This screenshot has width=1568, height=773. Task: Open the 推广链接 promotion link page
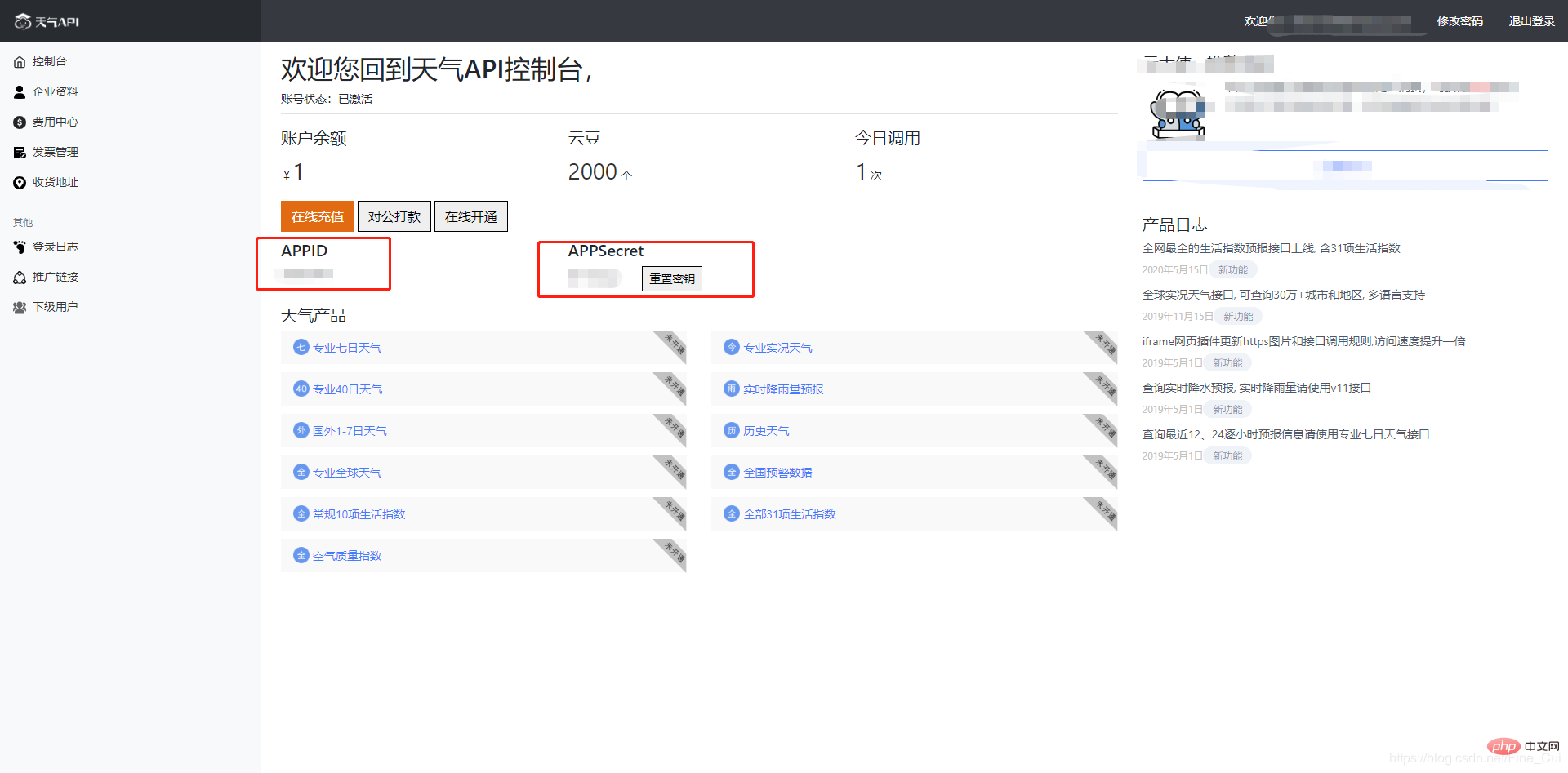55,276
